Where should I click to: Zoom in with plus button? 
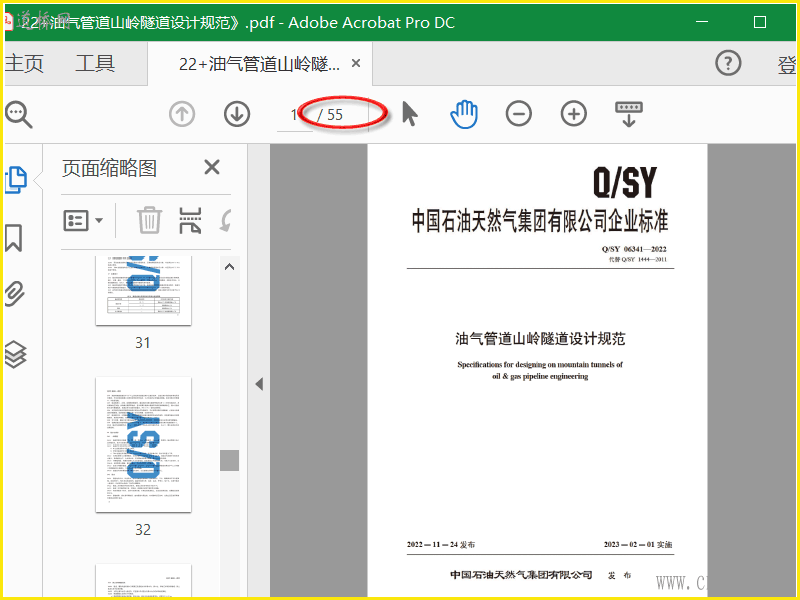pyautogui.click(x=574, y=113)
